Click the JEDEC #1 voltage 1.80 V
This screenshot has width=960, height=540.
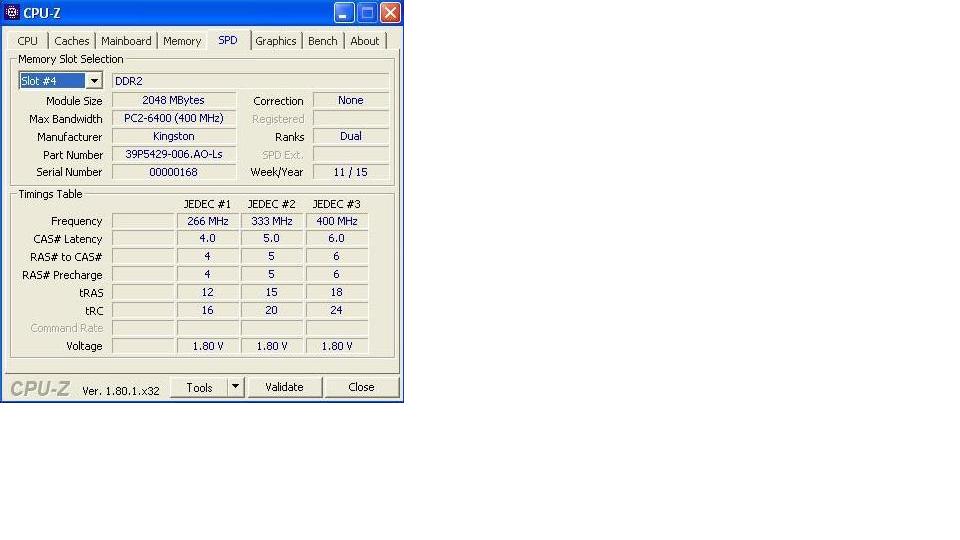coord(208,347)
